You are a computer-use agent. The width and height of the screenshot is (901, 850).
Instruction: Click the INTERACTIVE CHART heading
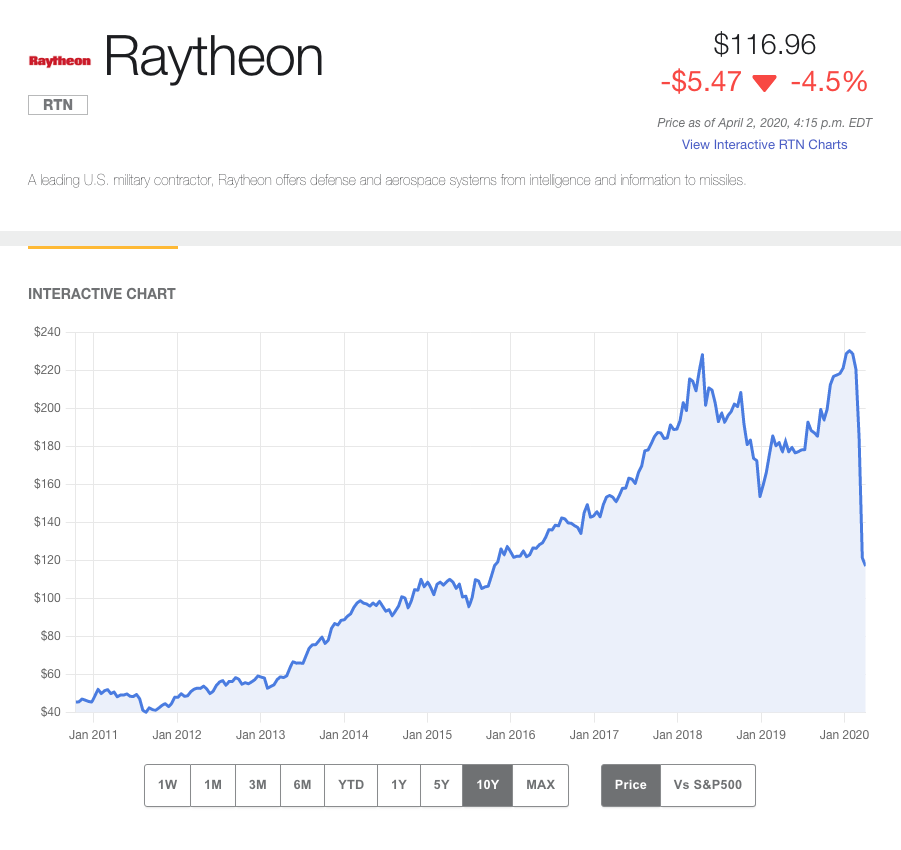[102, 294]
